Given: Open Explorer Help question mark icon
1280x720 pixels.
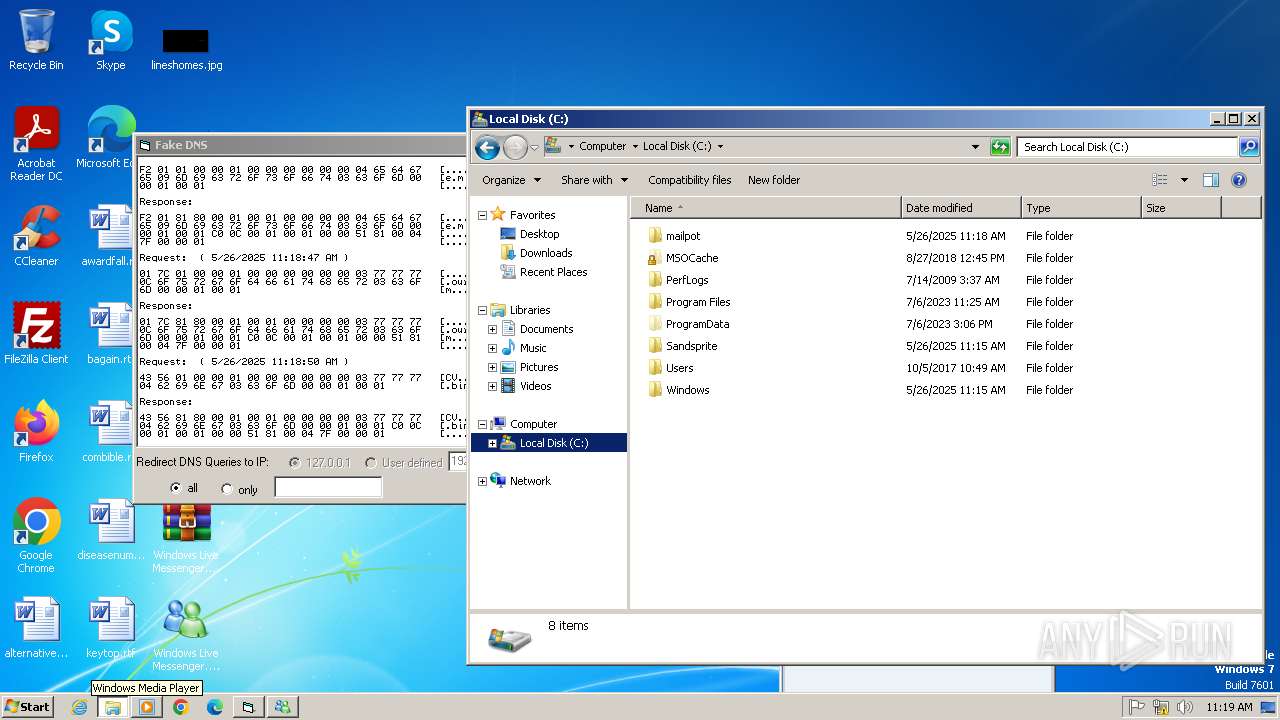Looking at the screenshot, I should pos(1239,180).
